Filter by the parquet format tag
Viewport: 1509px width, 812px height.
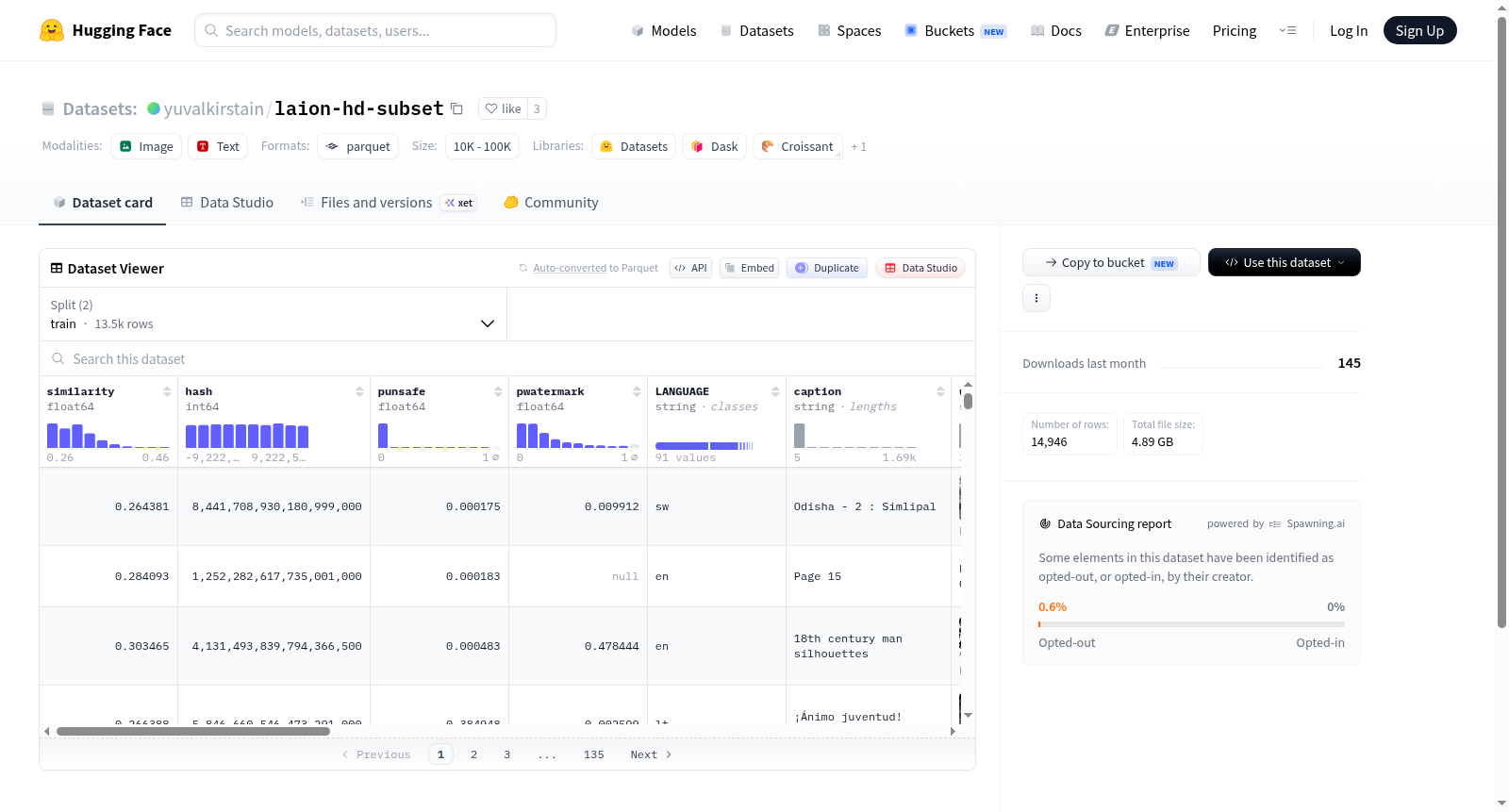(x=358, y=146)
